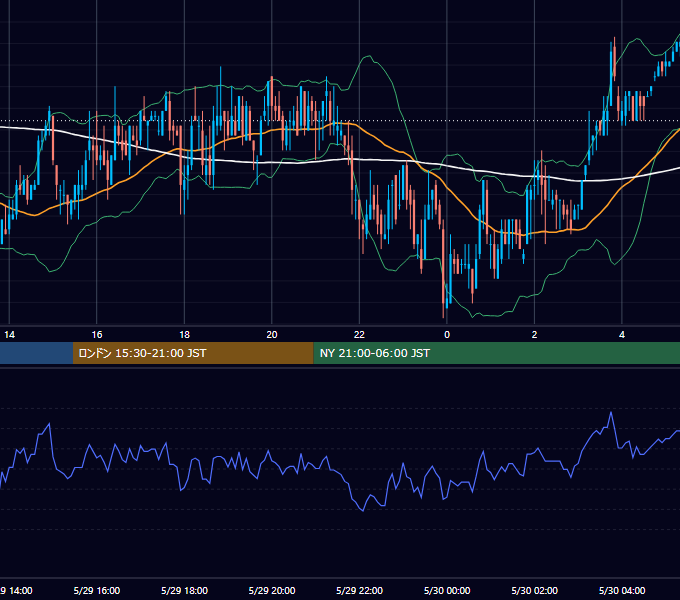The width and height of the screenshot is (680, 600).
Task: Click hour label 0 on price chart axis
Action: (x=447, y=335)
